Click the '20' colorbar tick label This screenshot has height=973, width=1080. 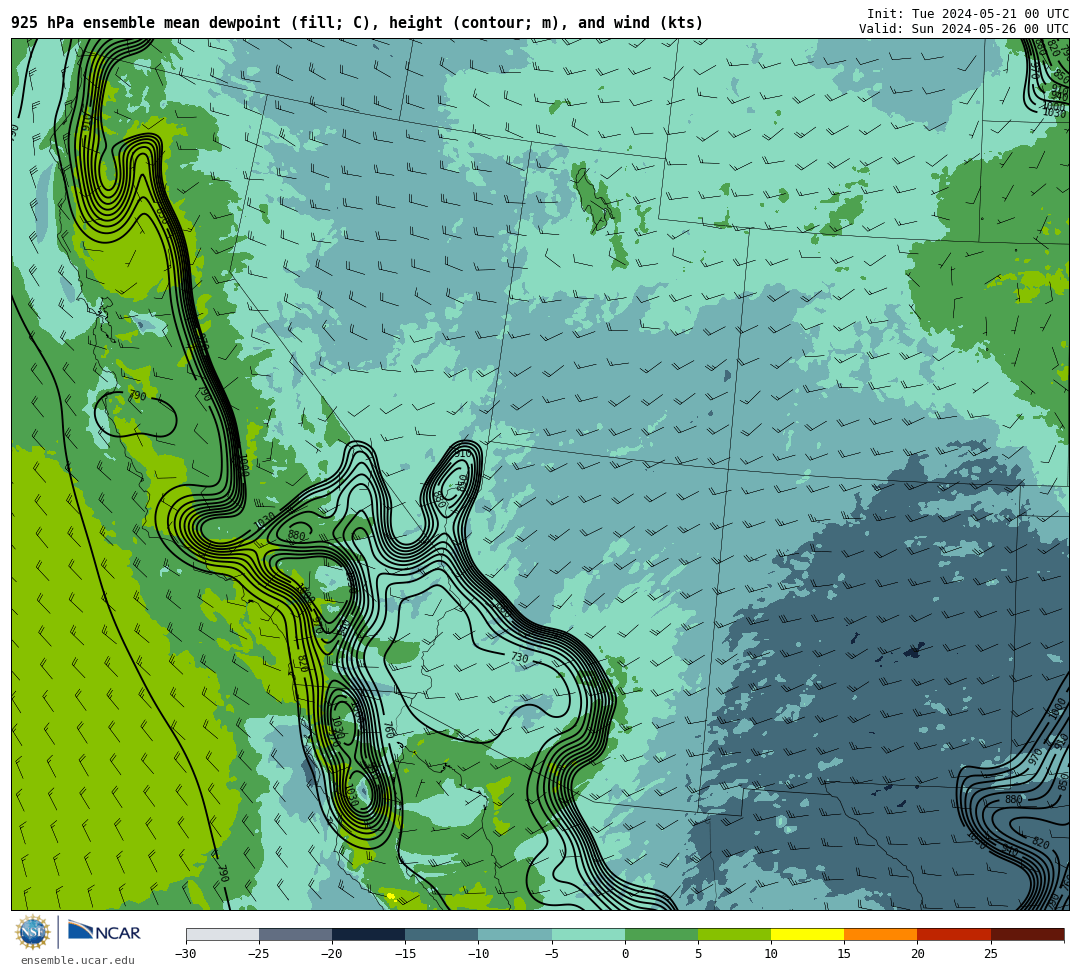coord(917,954)
